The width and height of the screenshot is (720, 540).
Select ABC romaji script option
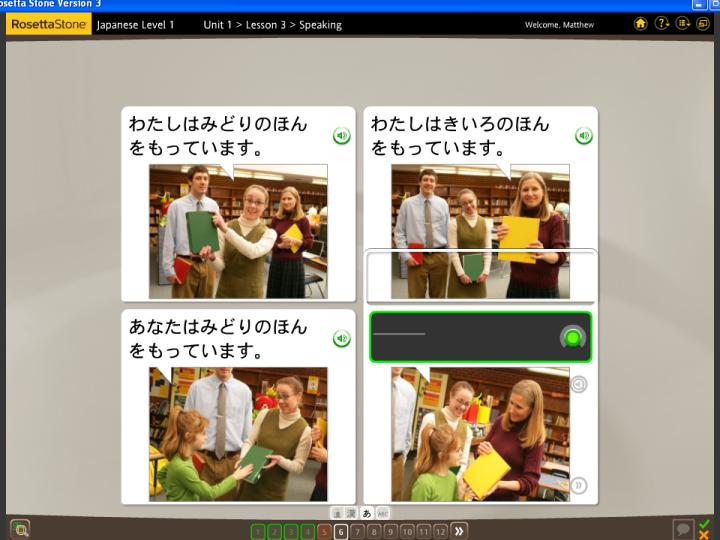click(382, 513)
